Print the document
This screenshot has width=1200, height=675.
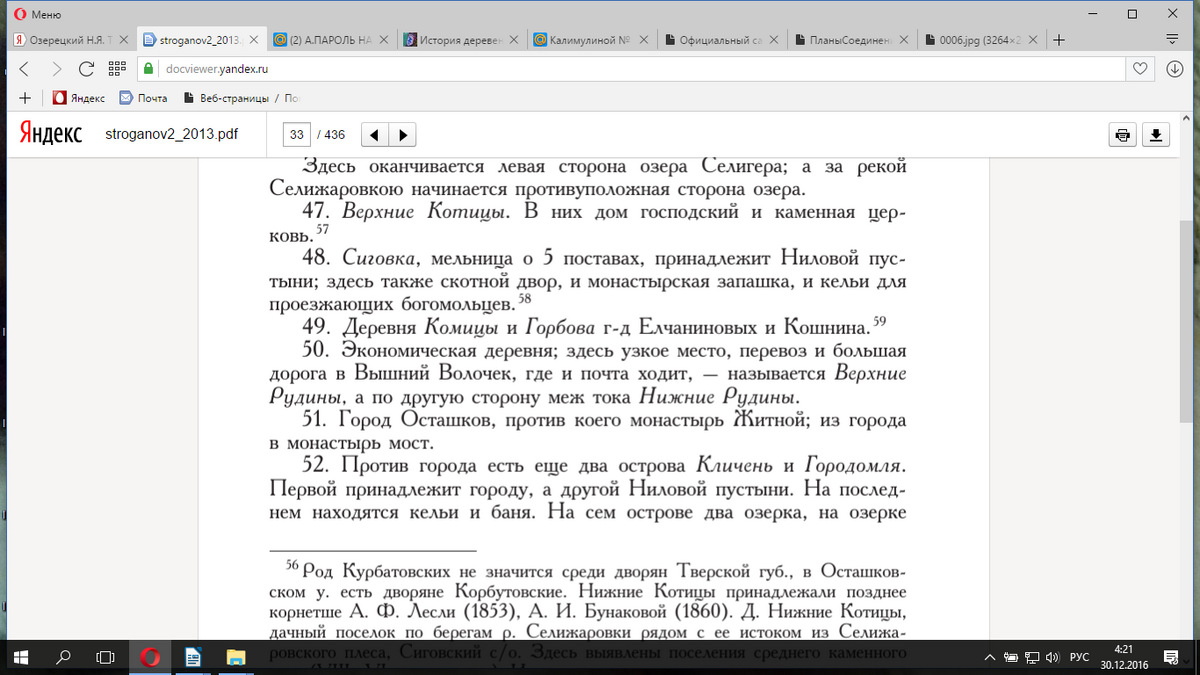point(1123,135)
